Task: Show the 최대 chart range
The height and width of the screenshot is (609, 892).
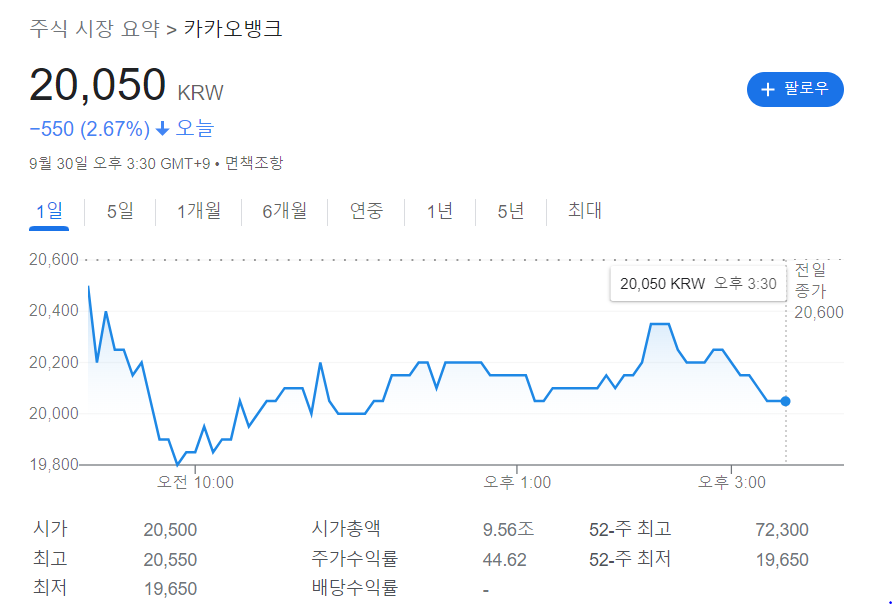Action: (x=585, y=211)
